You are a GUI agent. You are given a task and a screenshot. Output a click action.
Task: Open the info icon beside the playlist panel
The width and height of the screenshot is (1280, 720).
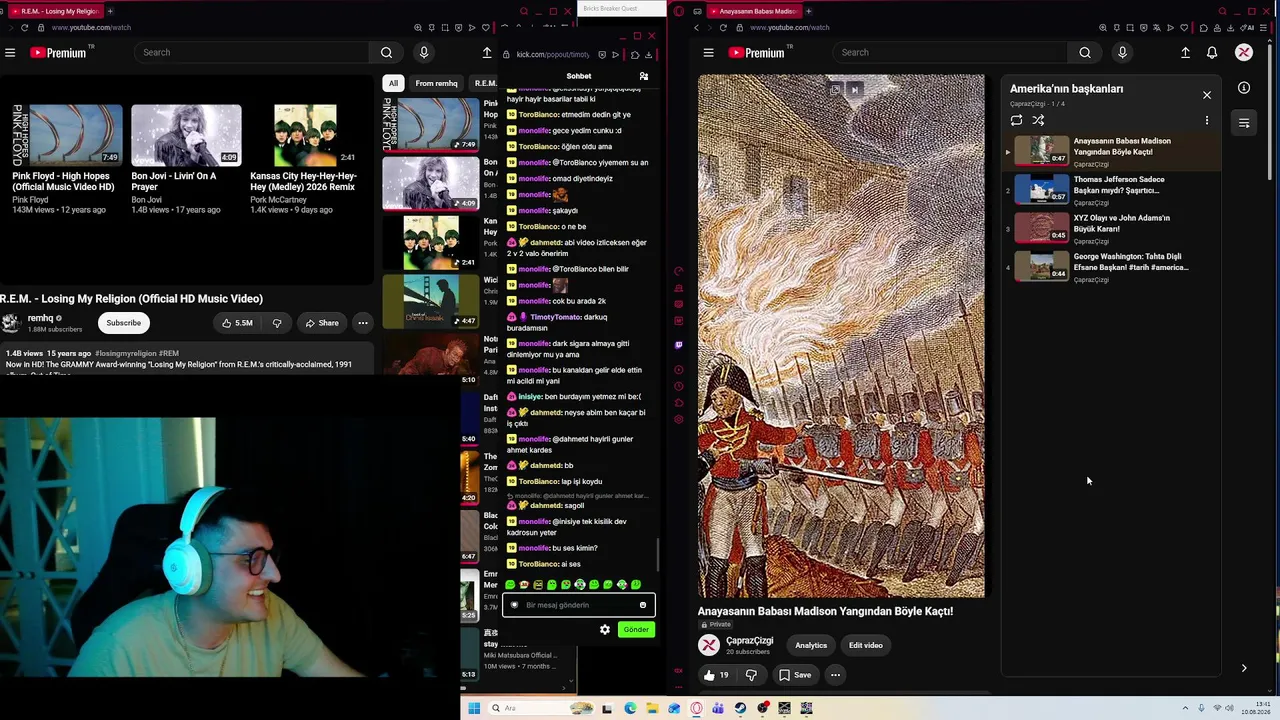coord(1244,88)
